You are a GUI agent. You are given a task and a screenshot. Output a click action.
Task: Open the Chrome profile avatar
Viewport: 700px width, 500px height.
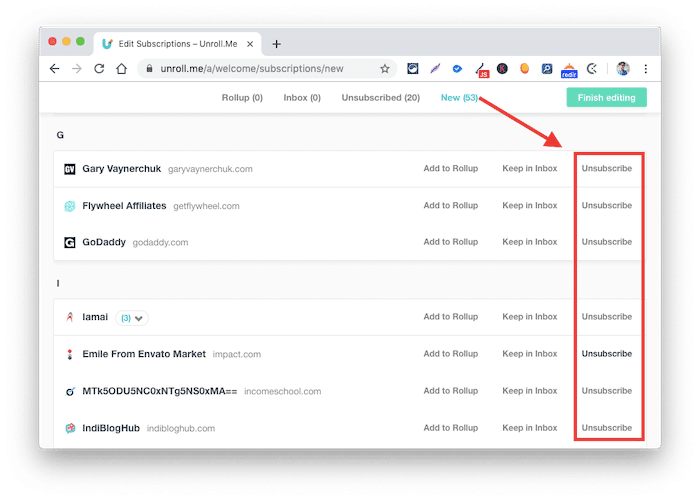[x=623, y=69]
